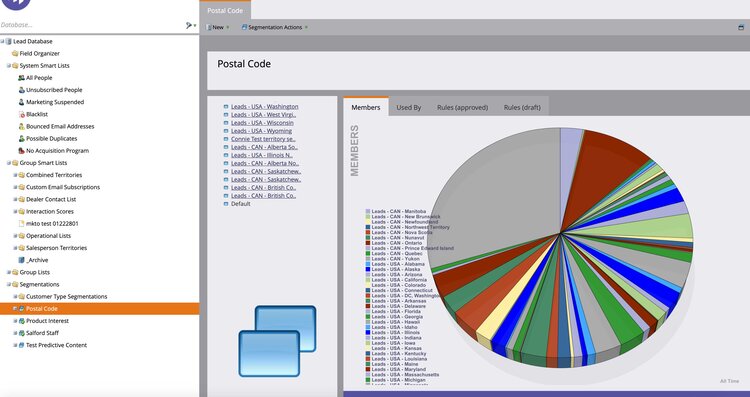Screen dimensions: 750x397
Task: Click the mkto test 01222801 list icon
Action: 21,223
